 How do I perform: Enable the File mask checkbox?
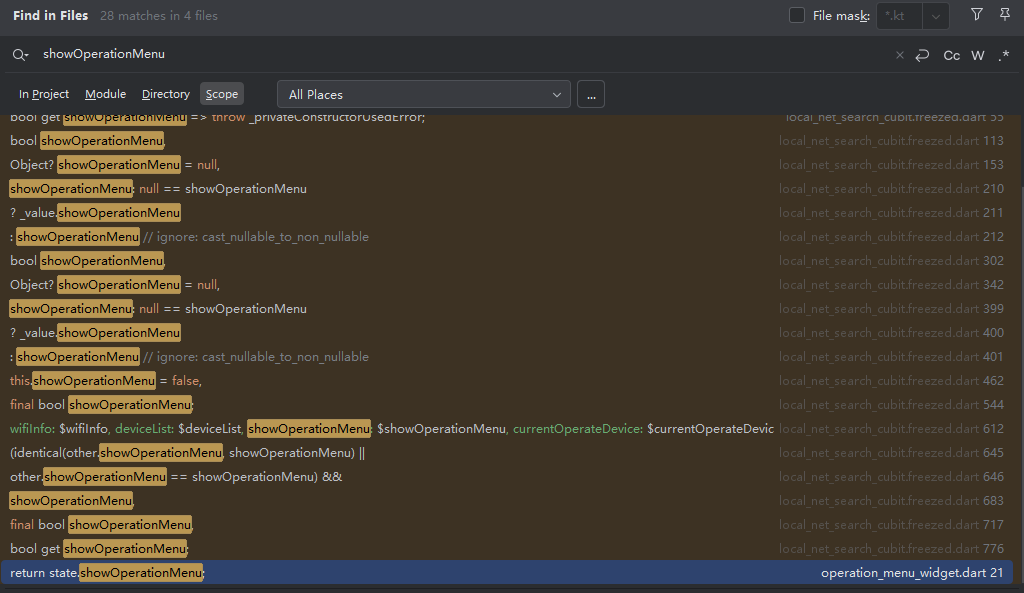797,15
